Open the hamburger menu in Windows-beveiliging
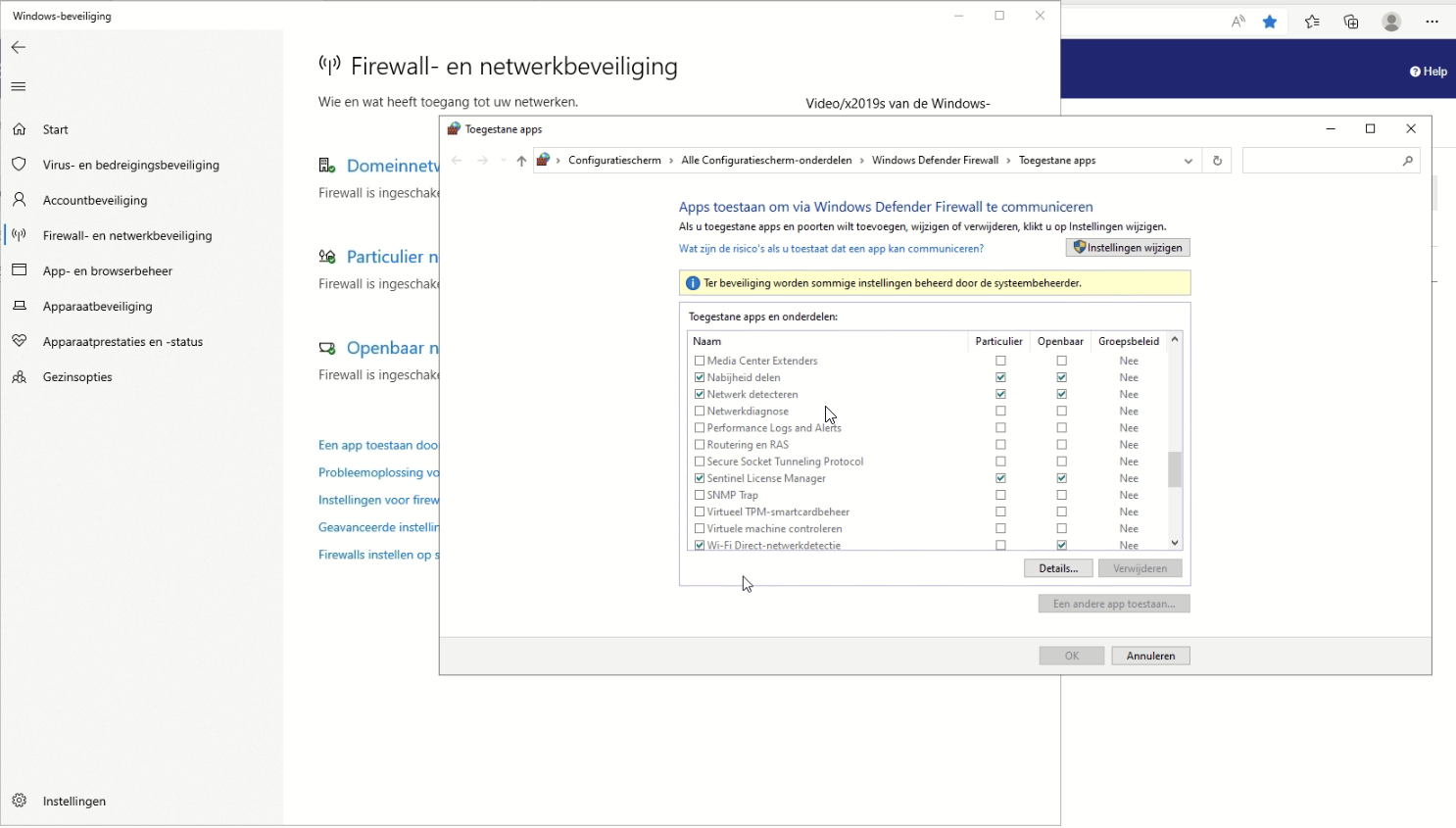The height and width of the screenshot is (828, 1456). click(x=19, y=86)
